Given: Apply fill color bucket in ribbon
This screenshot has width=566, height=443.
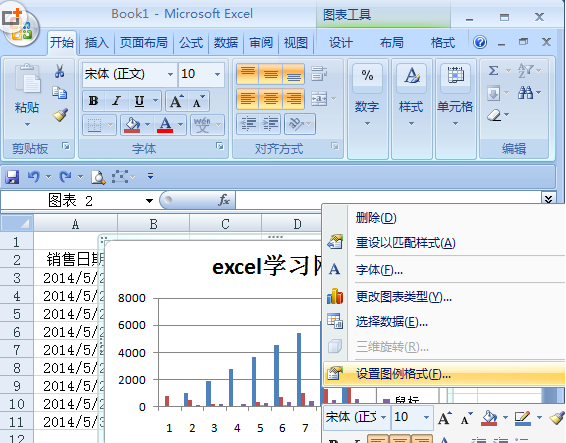Looking at the screenshot, I should 132,125.
